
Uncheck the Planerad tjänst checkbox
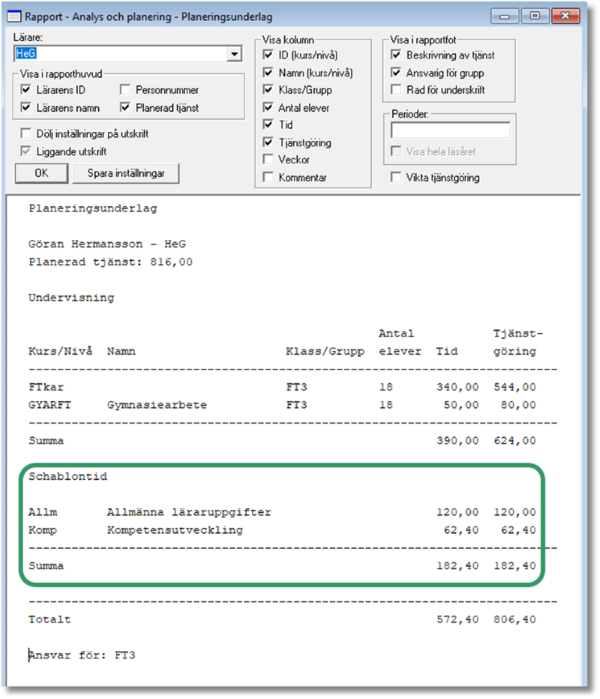click(x=125, y=107)
